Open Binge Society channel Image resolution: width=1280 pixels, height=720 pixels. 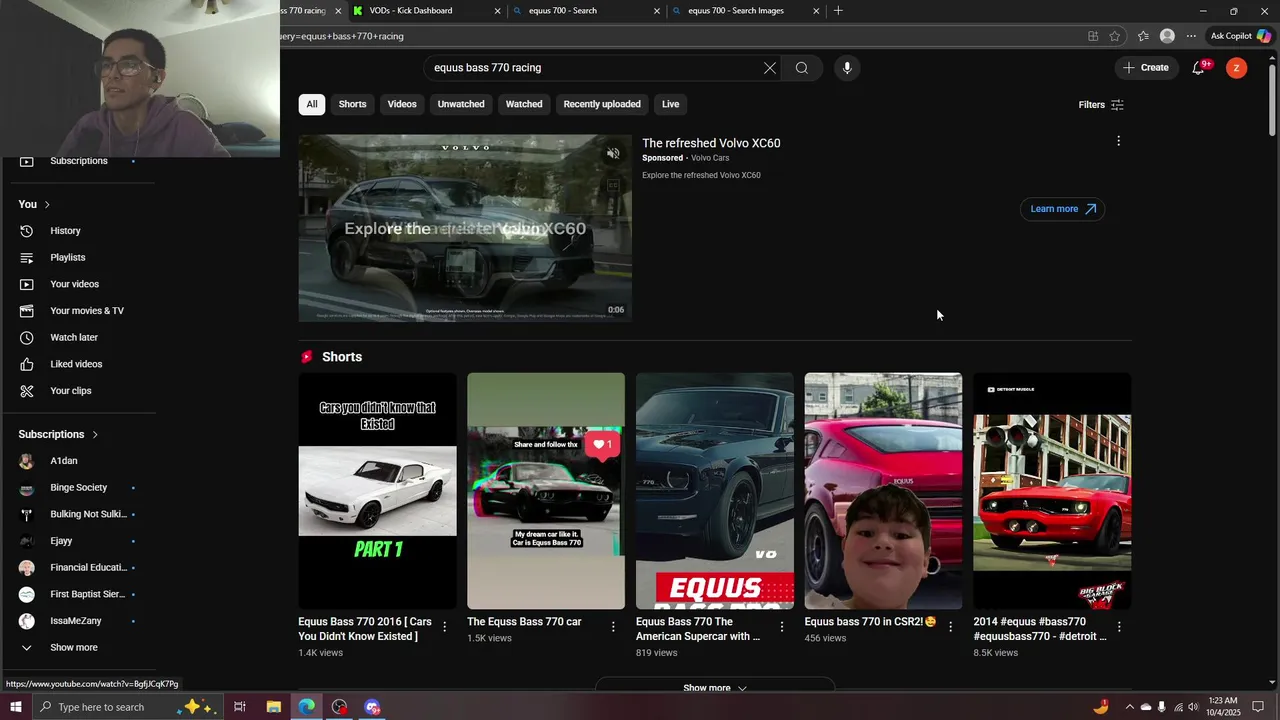(80, 487)
